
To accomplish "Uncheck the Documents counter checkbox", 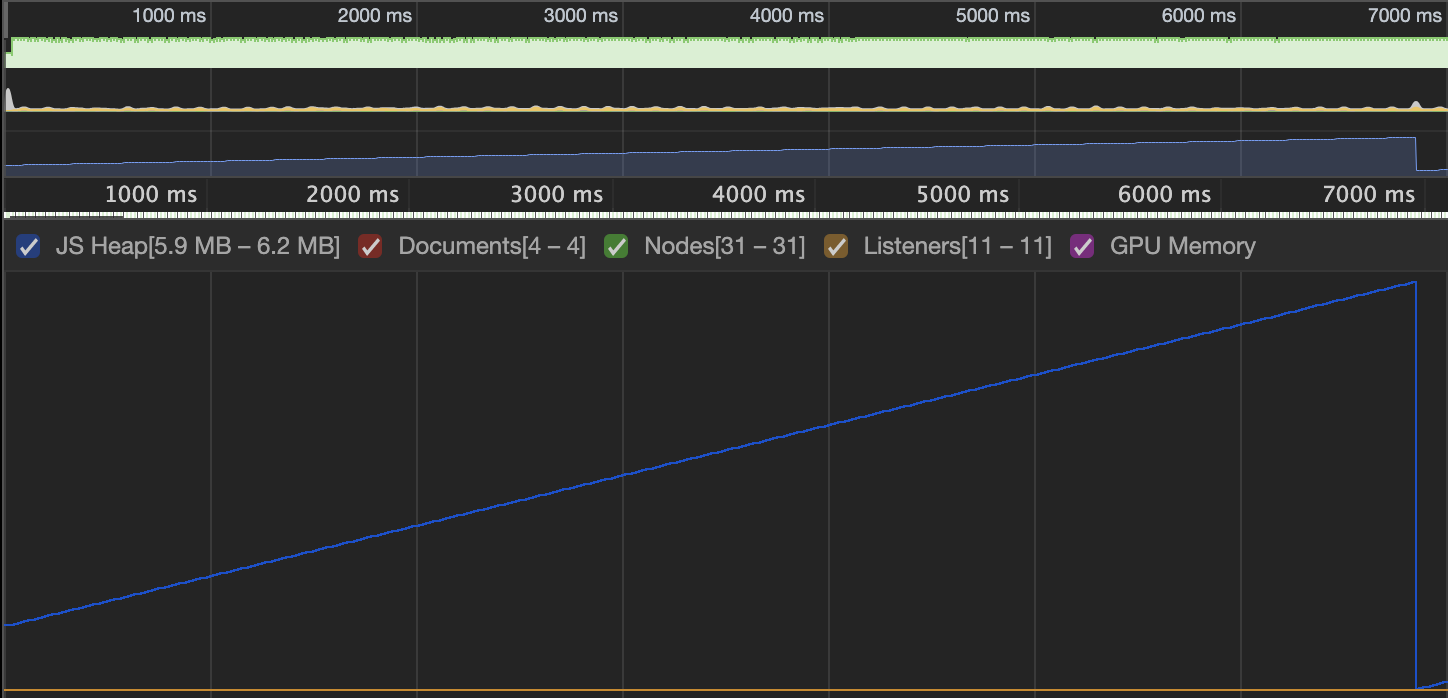I will (371, 246).
